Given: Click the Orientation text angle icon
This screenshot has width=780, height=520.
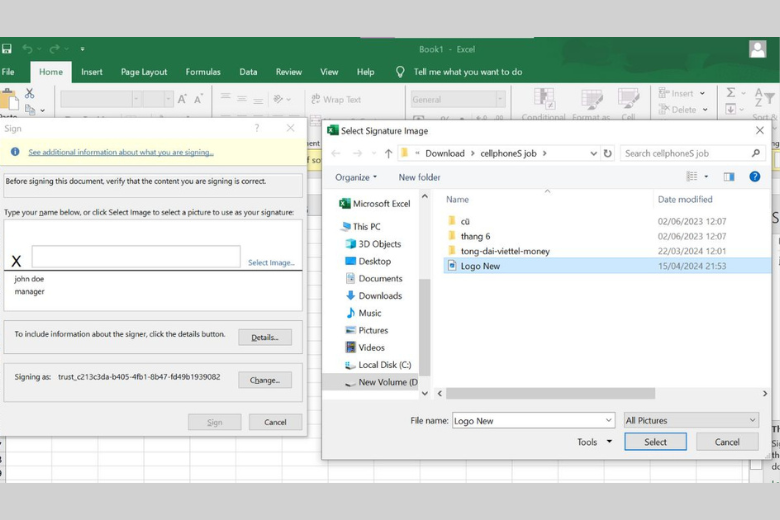Looking at the screenshot, I should point(278,99).
